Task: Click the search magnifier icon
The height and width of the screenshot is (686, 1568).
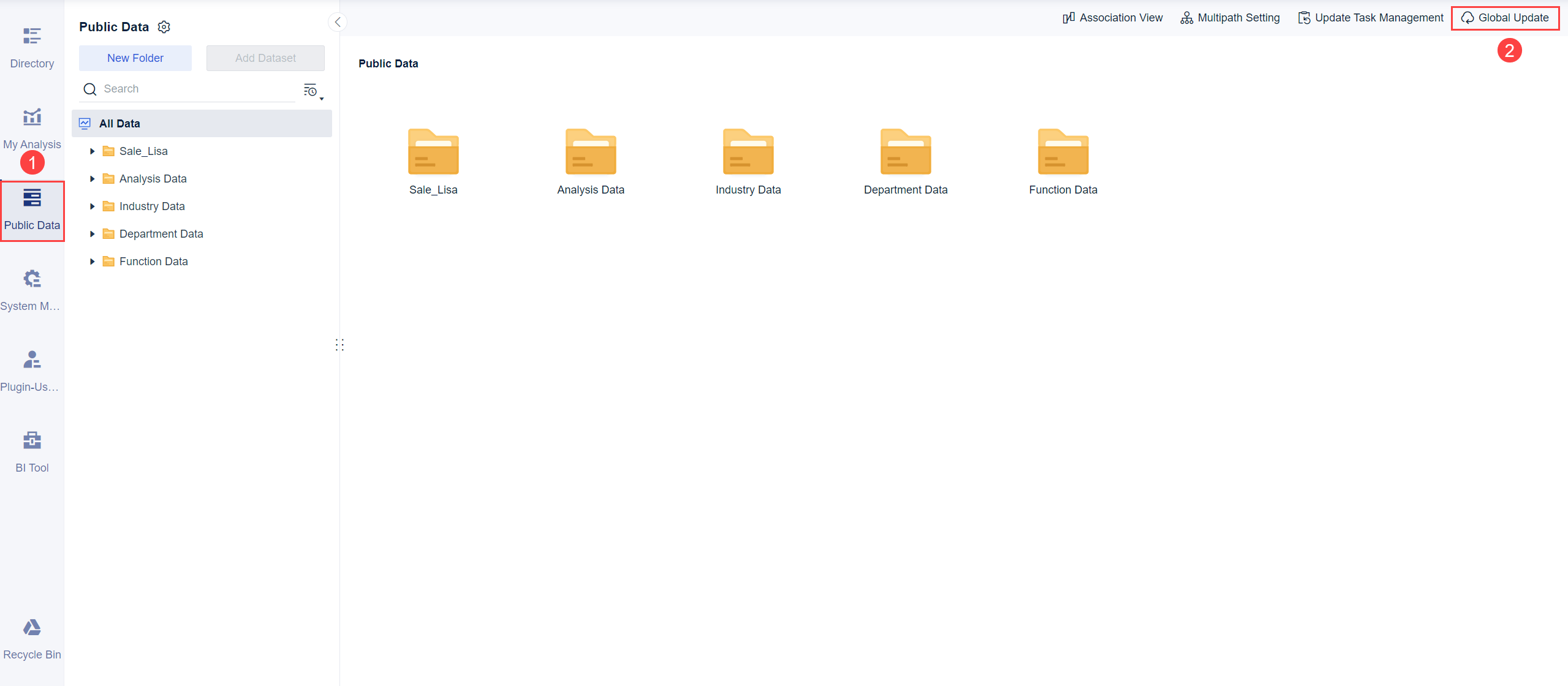Action: coord(90,89)
